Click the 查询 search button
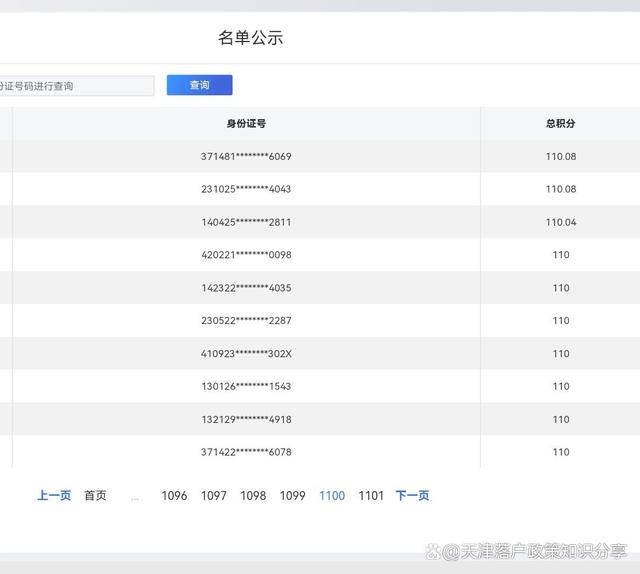 pyautogui.click(x=200, y=85)
